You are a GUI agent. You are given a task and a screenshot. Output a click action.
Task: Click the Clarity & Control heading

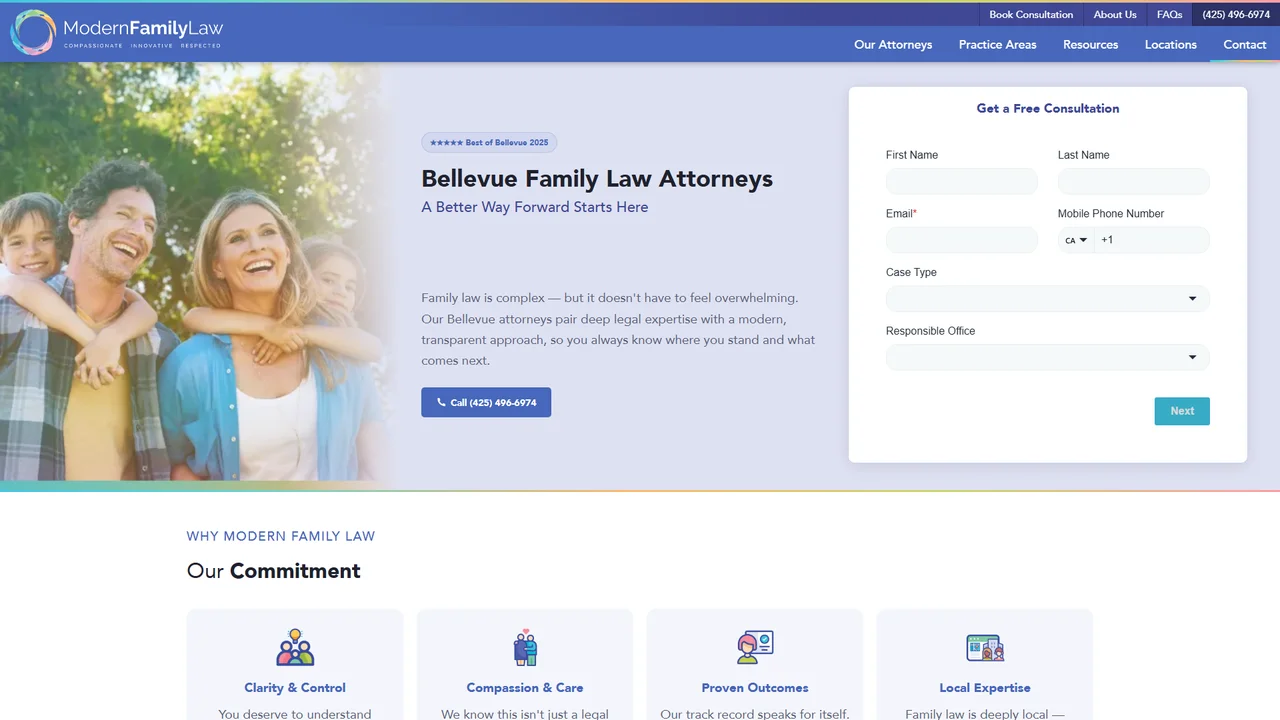pyautogui.click(x=295, y=688)
